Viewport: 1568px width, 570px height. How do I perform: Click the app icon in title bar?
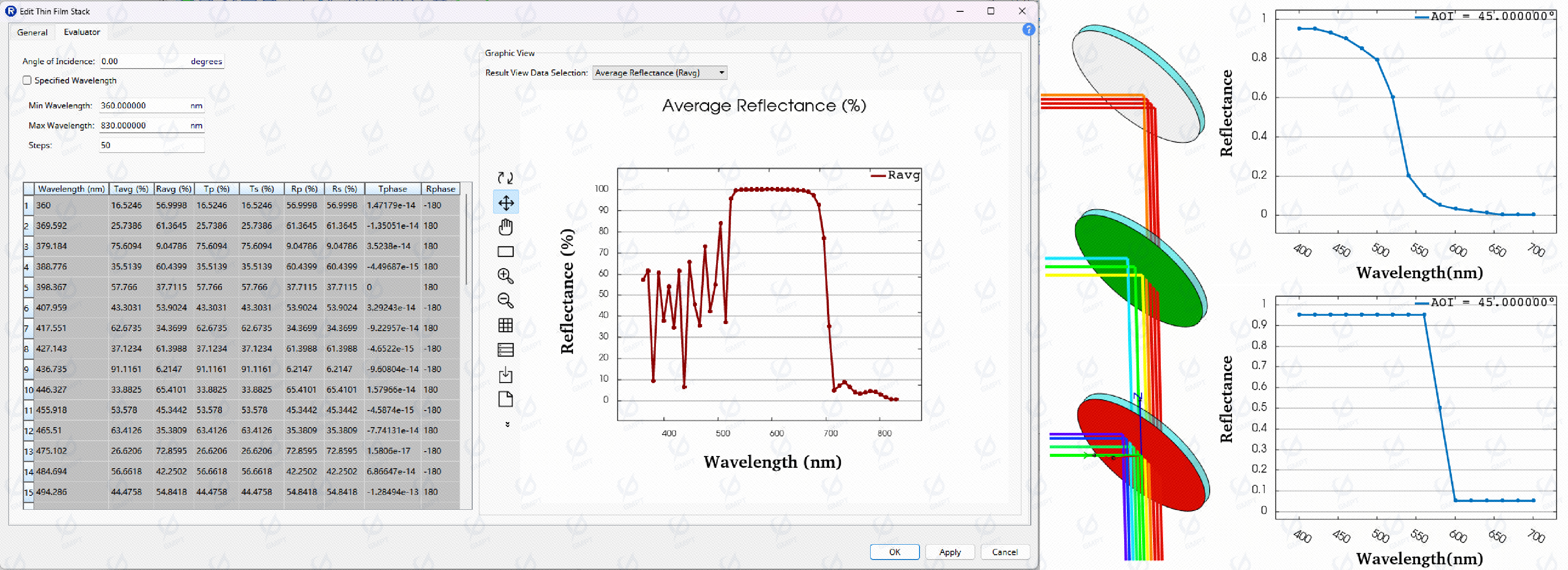pos(10,11)
